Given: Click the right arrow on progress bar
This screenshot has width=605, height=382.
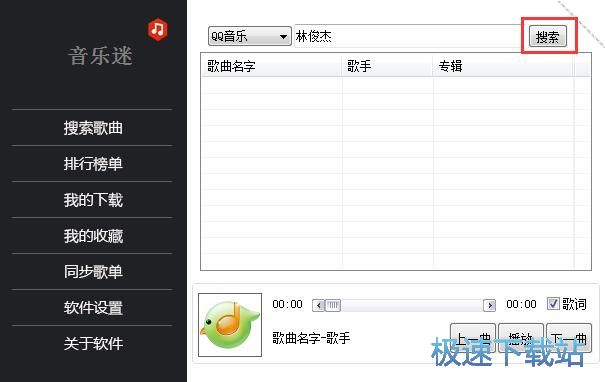Looking at the screenshot, I should coord(490,305).
